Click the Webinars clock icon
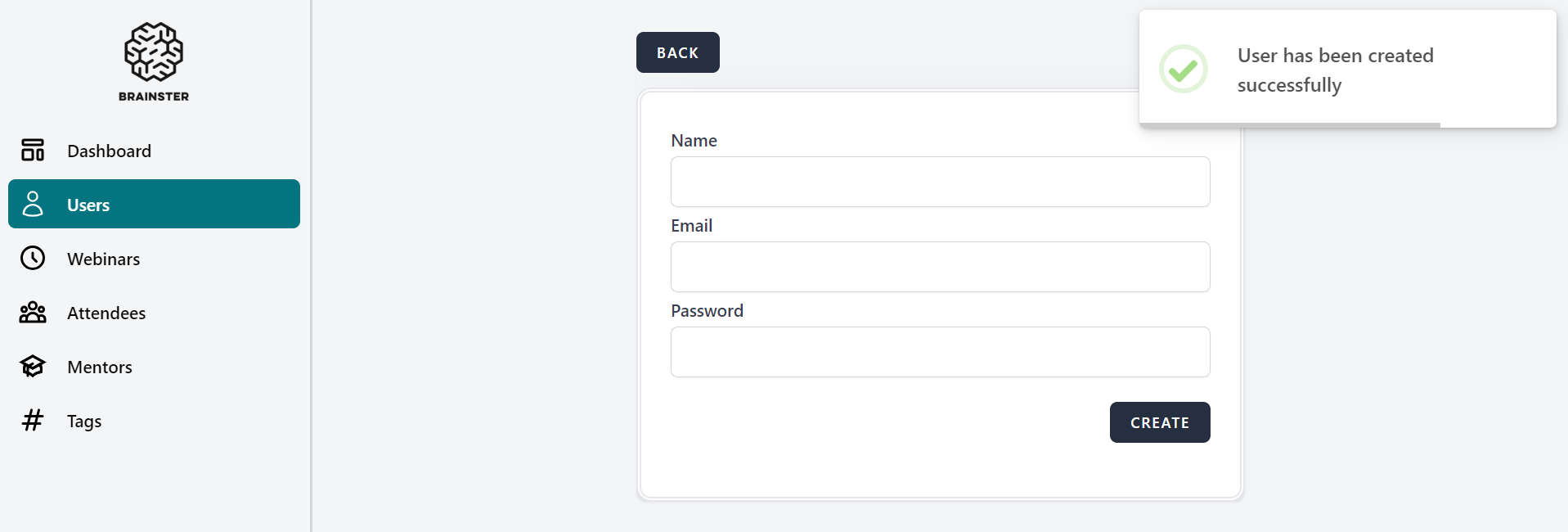The image size is (1568, 532). [33, 259]
